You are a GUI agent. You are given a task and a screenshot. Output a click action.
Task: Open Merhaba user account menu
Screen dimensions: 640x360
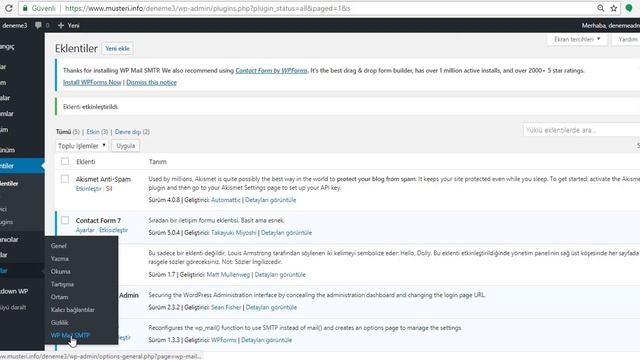click(x=611, y=25)
